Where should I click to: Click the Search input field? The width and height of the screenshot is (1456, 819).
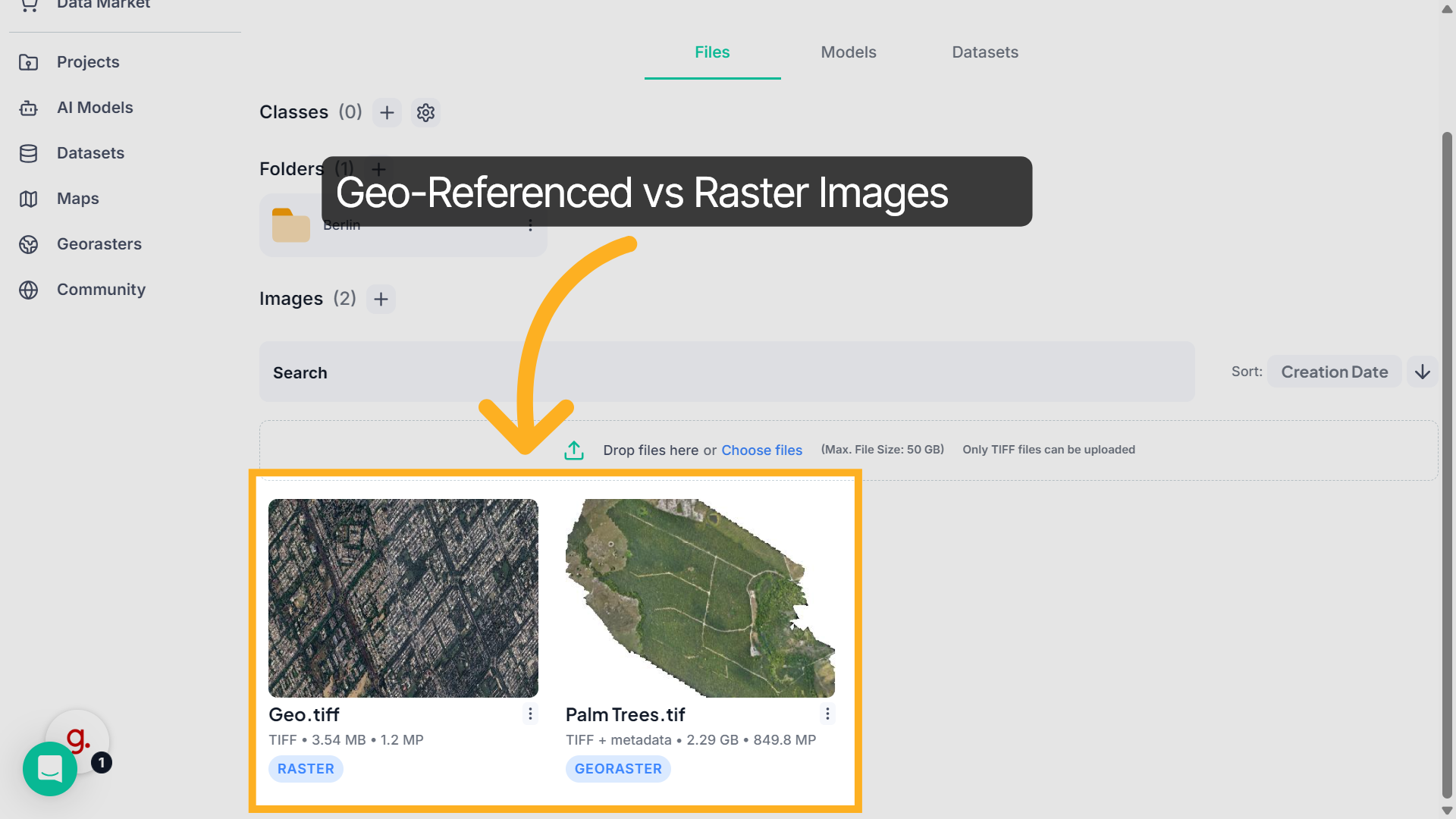point(726,372)
